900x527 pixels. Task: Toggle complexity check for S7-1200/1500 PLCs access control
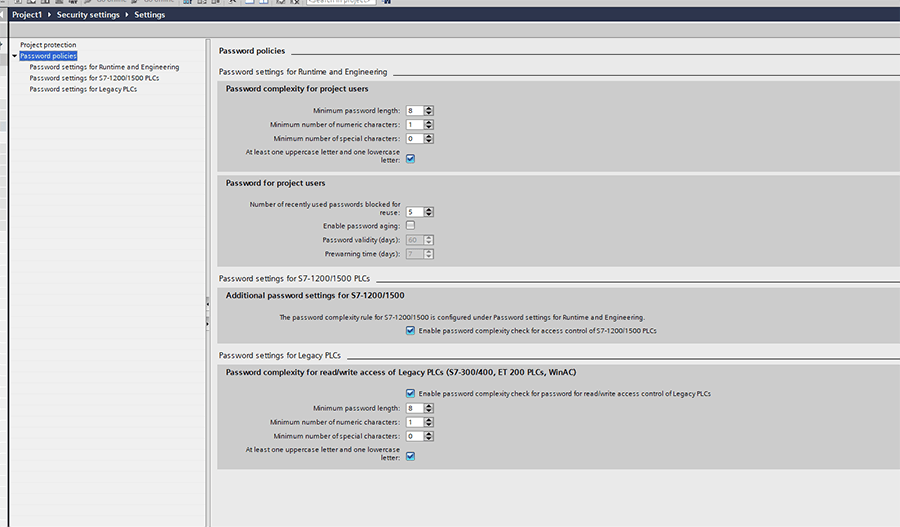click(410, 331)
